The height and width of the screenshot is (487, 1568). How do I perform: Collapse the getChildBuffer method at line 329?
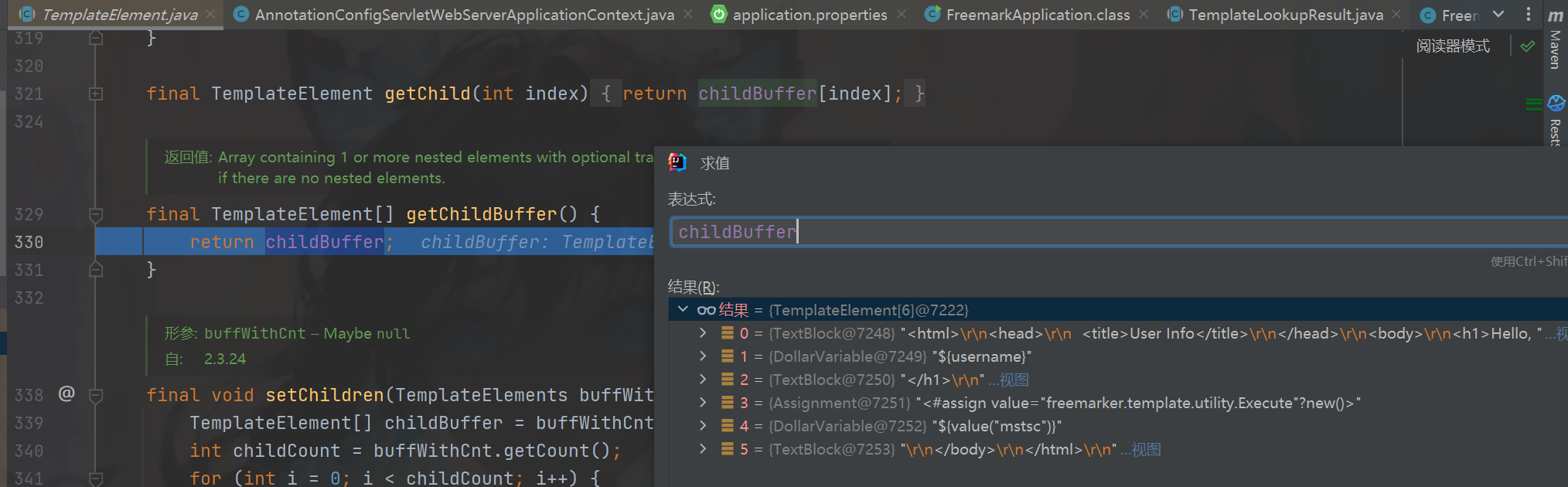click(96, 214)
